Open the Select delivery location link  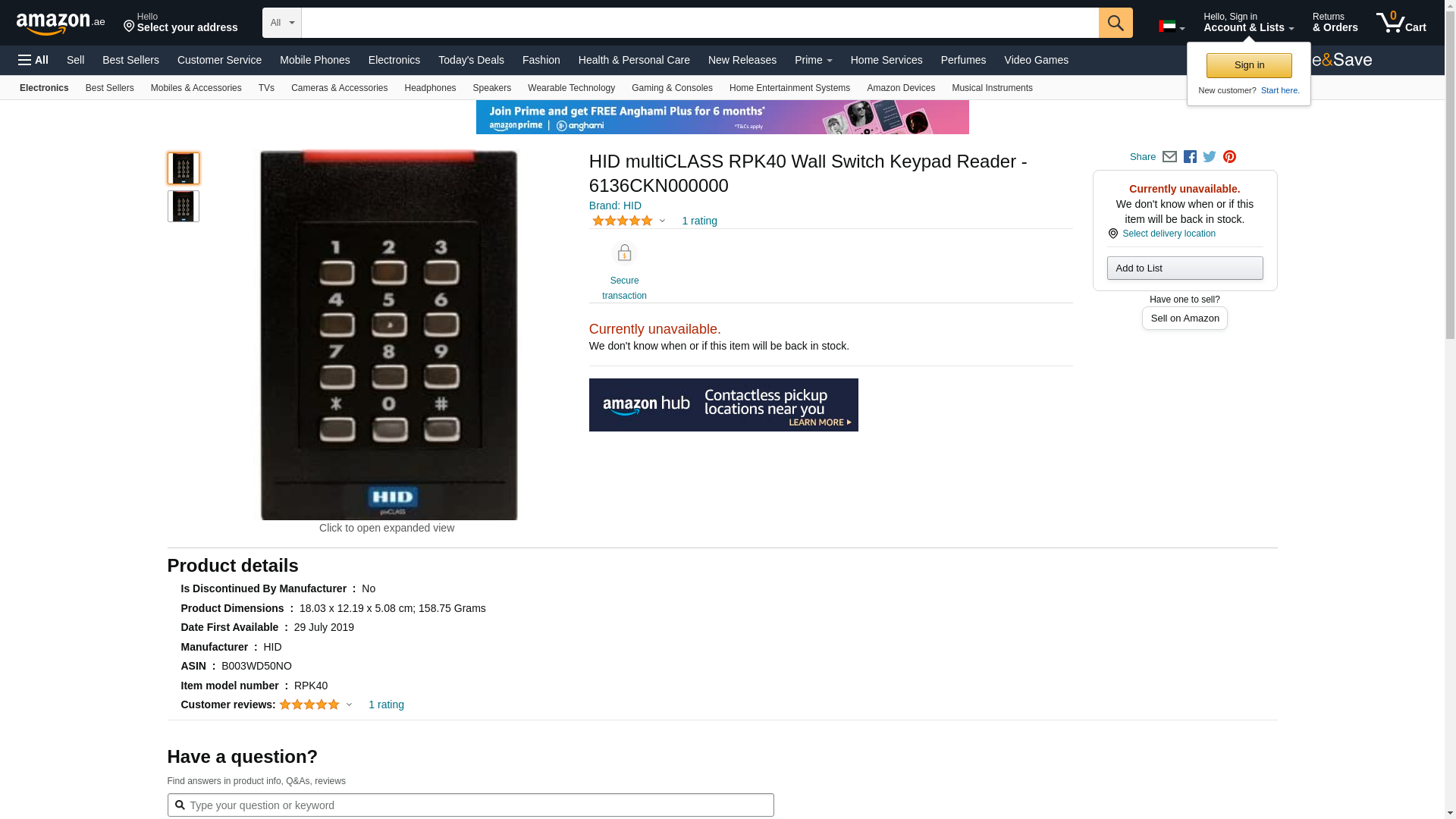point(1169,234)
